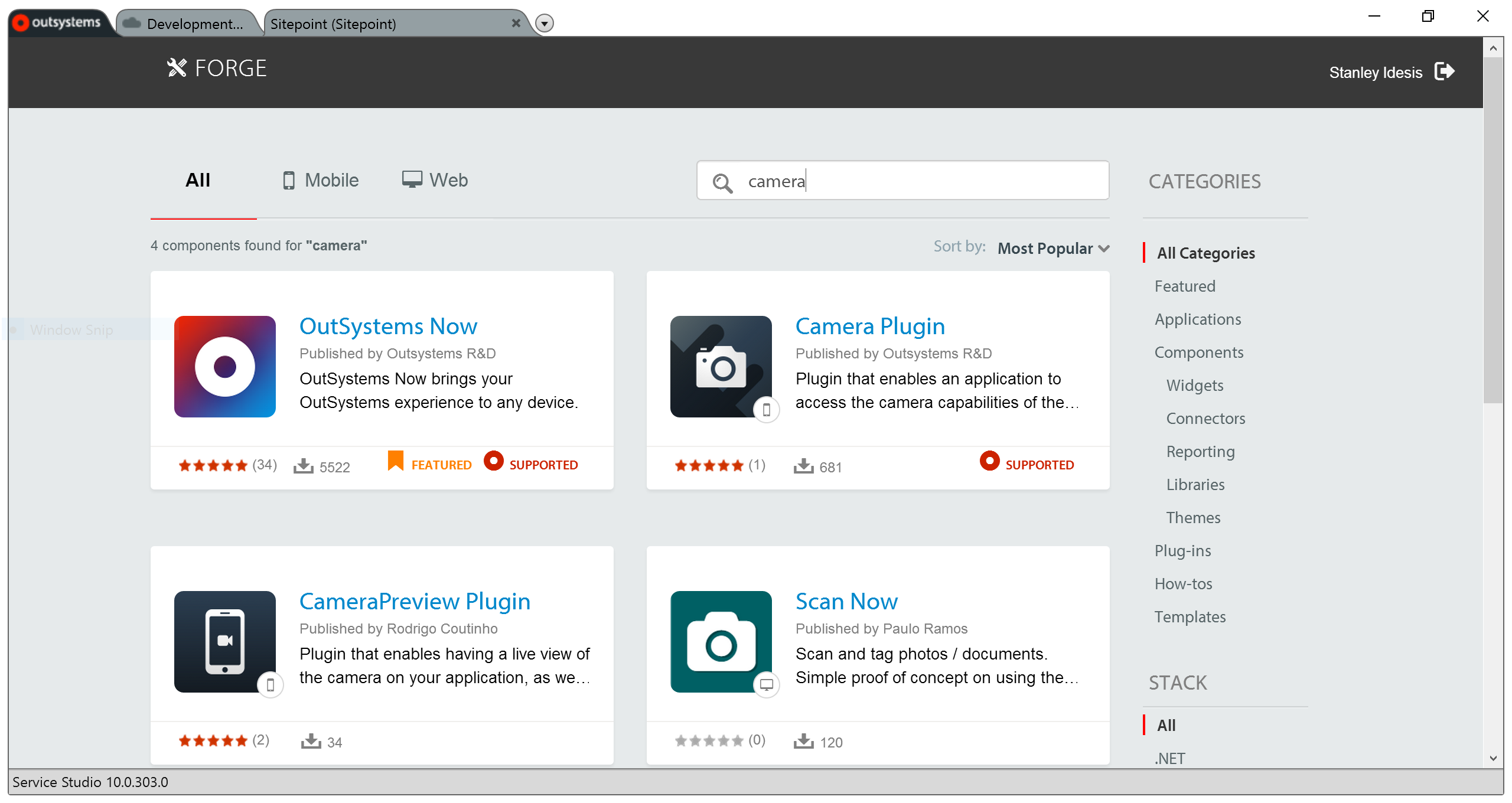This screenshot has height=803, width=1512.
Task: Open the Sort by Most Popular dropdown
Action: 1053,249
